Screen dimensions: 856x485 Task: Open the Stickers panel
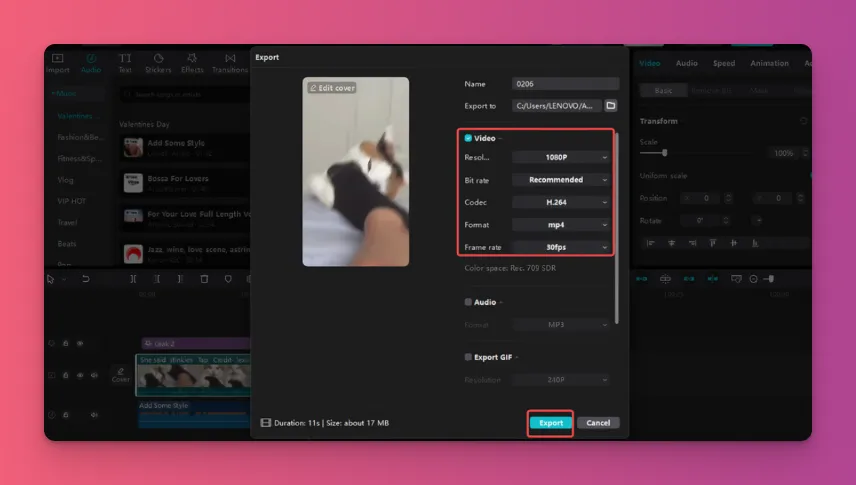coord(158,63)
